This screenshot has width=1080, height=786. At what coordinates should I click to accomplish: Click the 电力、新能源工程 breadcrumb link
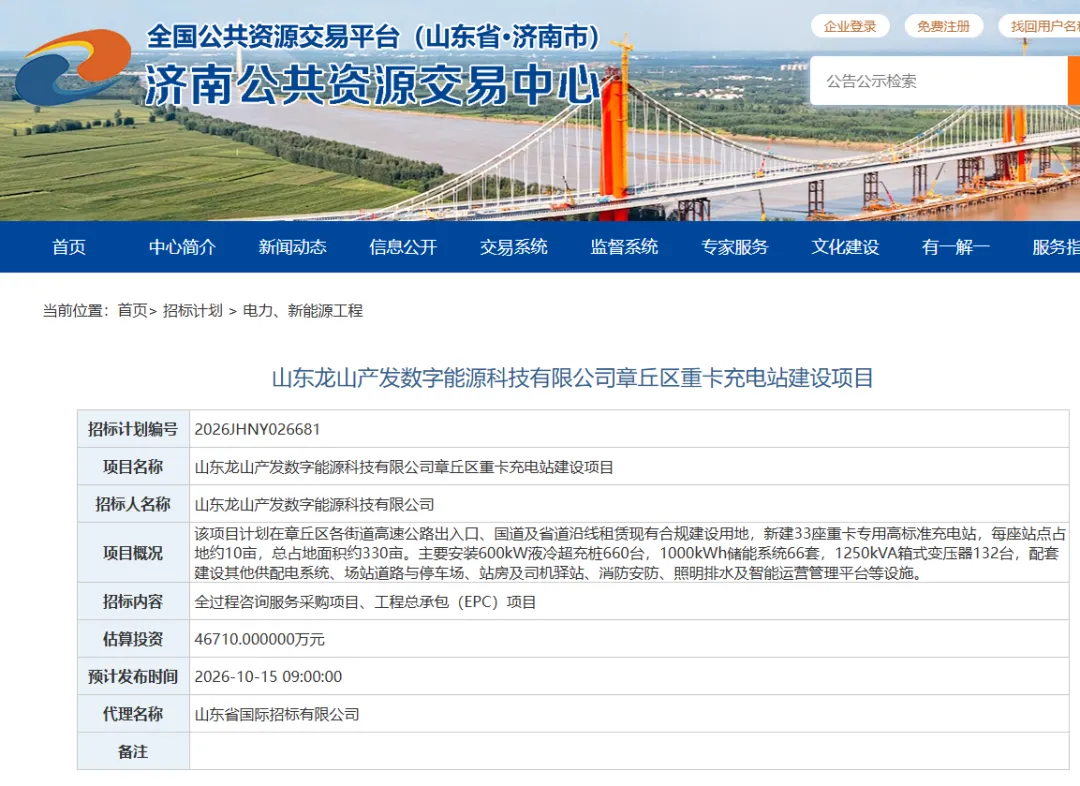pos(303,311)
